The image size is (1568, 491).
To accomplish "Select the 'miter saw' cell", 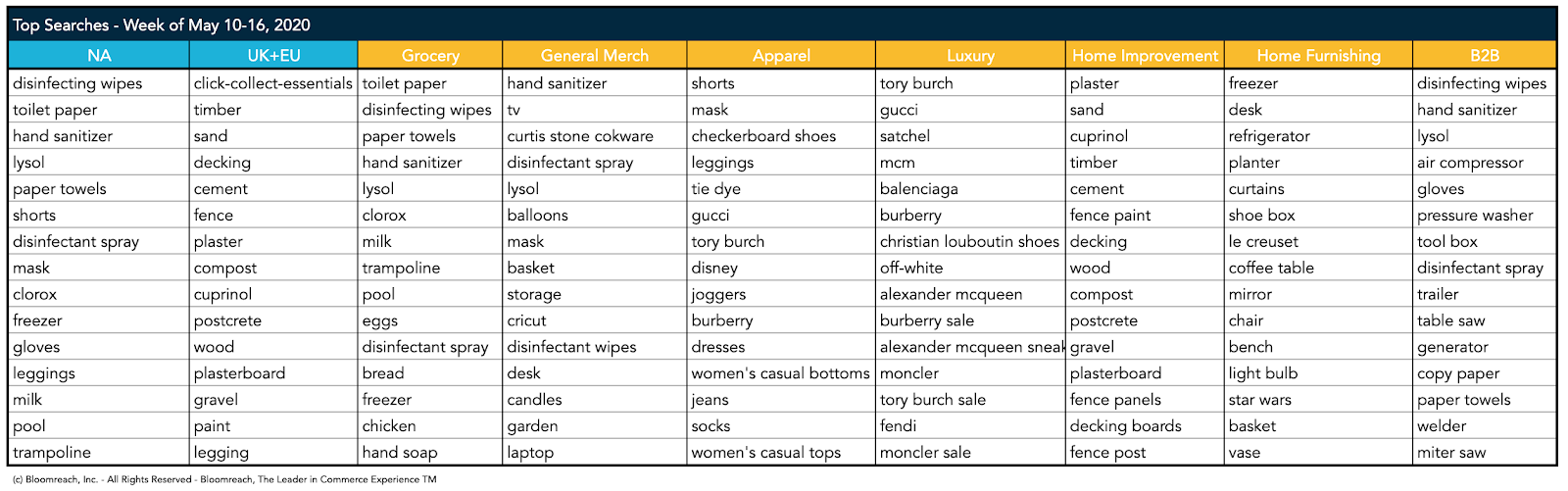I will click(x=1451, y=453).
